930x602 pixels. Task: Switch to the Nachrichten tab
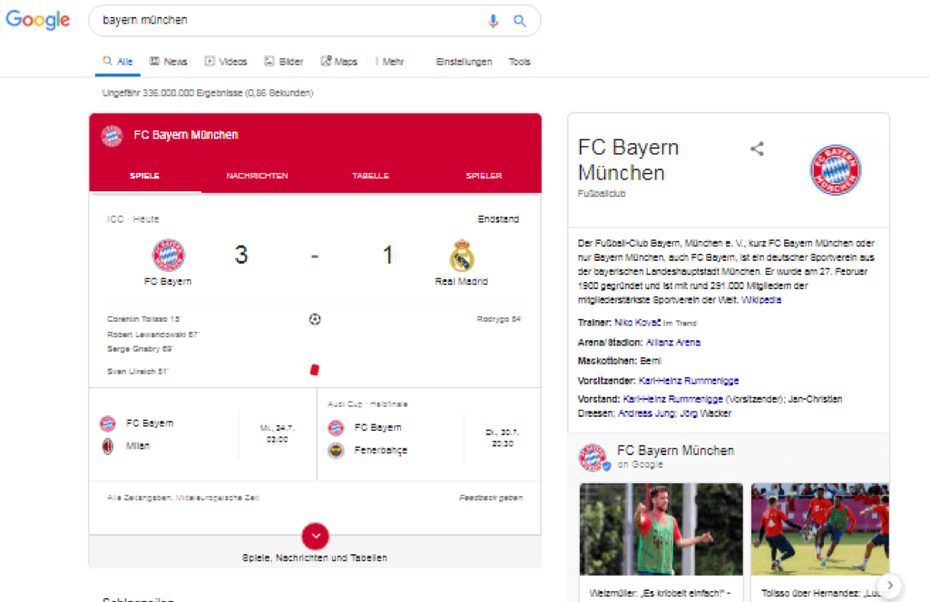[x=257, y=176]
